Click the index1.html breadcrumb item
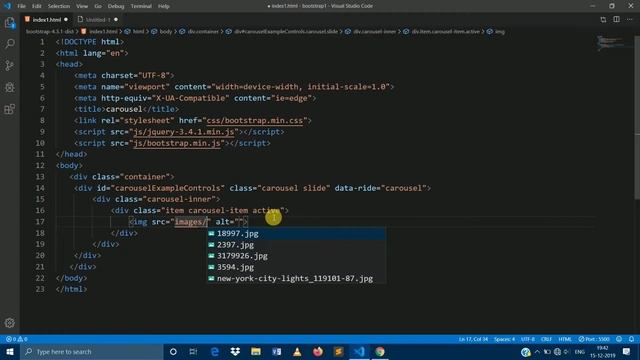This screenshot has width=640, height=360. point(103,31)
